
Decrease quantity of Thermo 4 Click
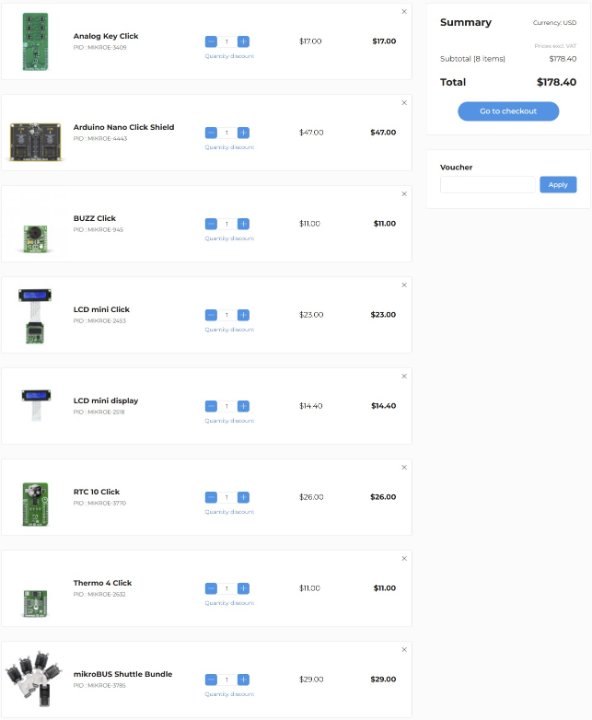point(211,589)
